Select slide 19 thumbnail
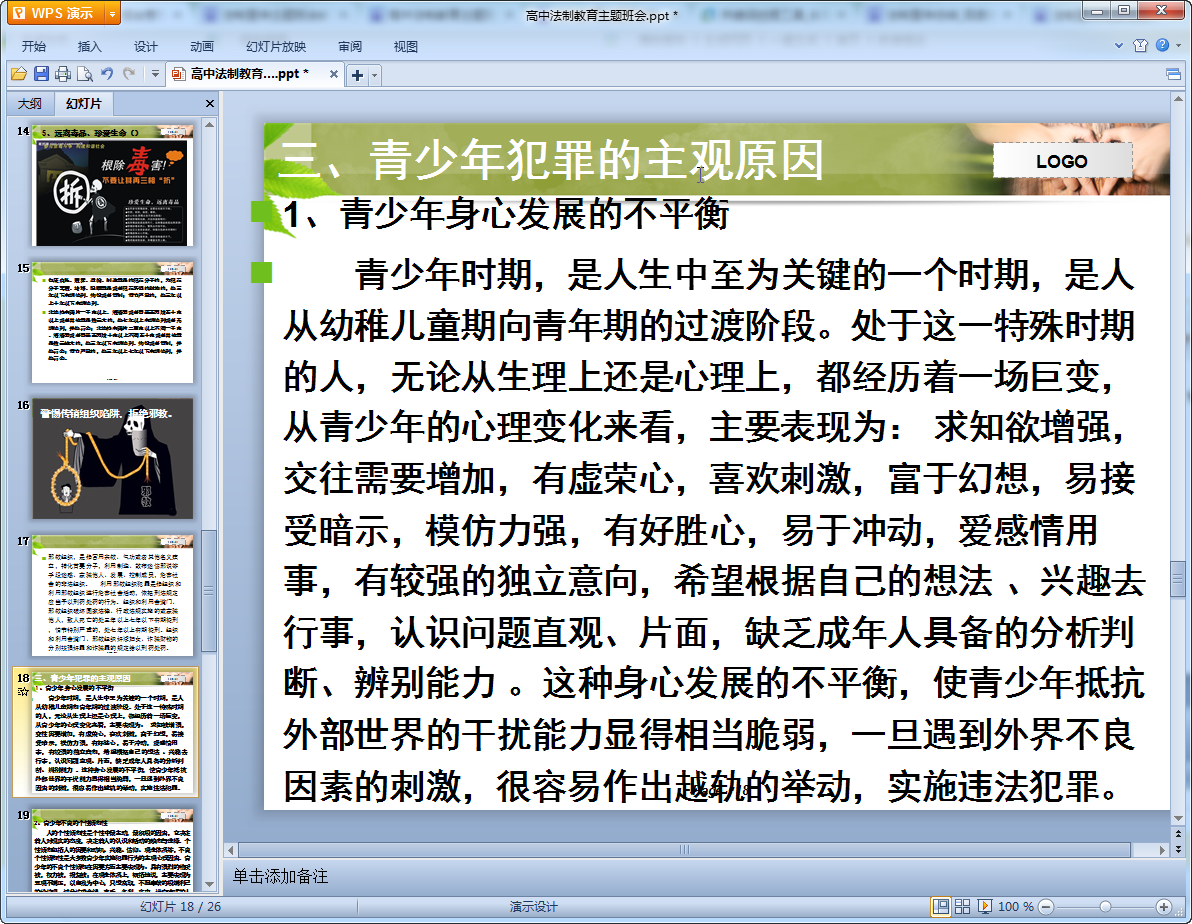Image resolution: width=1192 pixels, height=924 pixels. pyautogui.click(x=113, y=849)
